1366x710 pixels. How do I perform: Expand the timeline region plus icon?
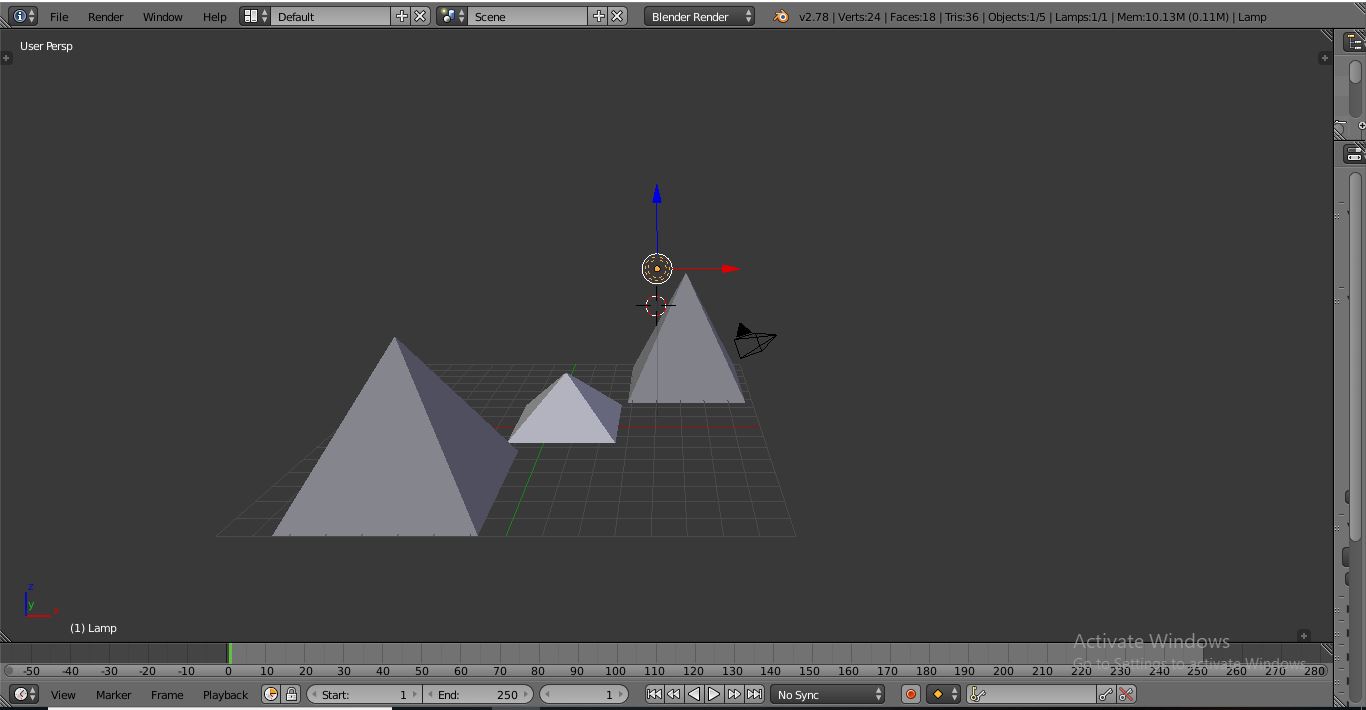click(1303, 636)
